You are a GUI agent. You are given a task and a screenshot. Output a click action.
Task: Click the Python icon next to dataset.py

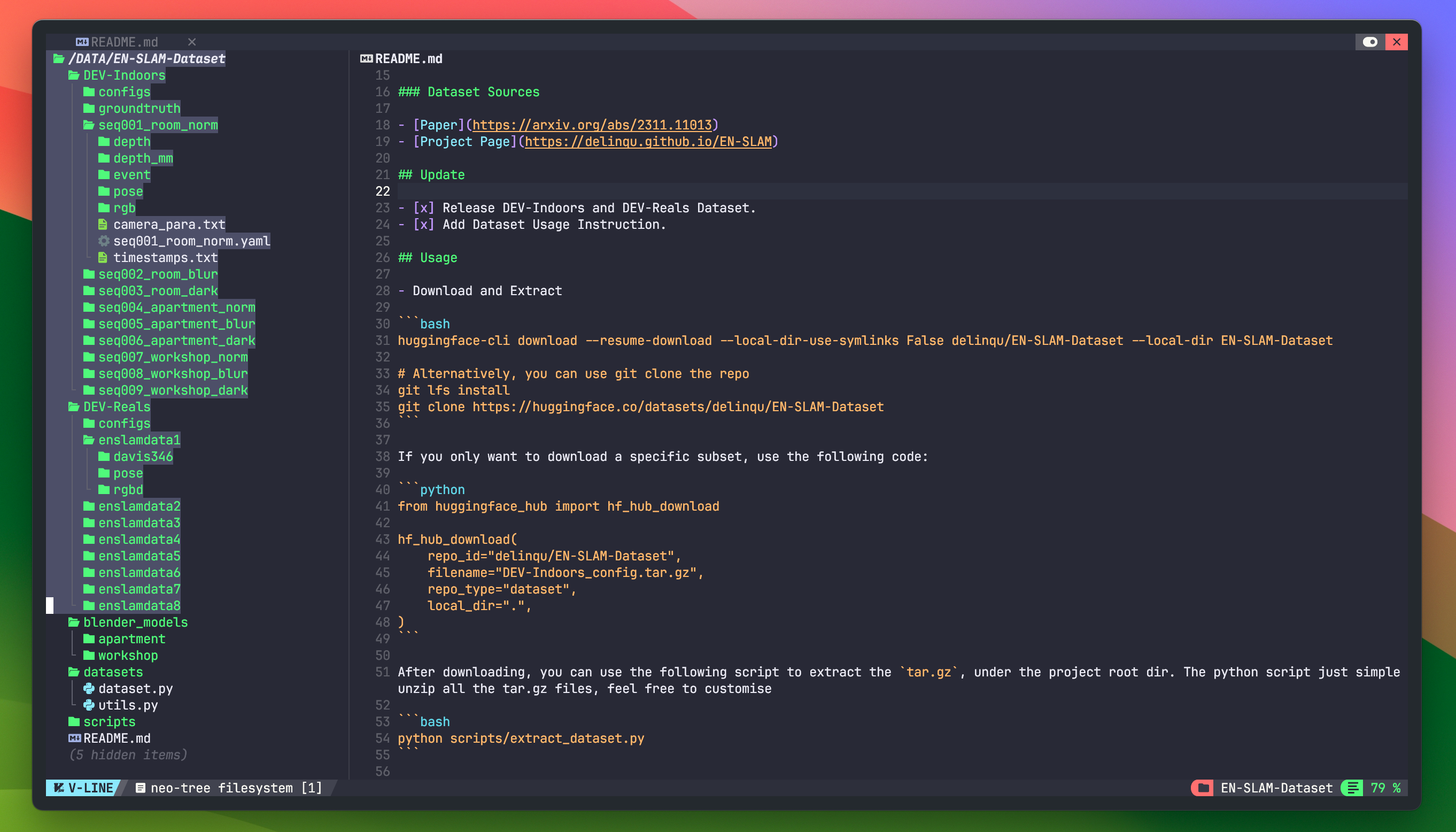pos(89,689)
